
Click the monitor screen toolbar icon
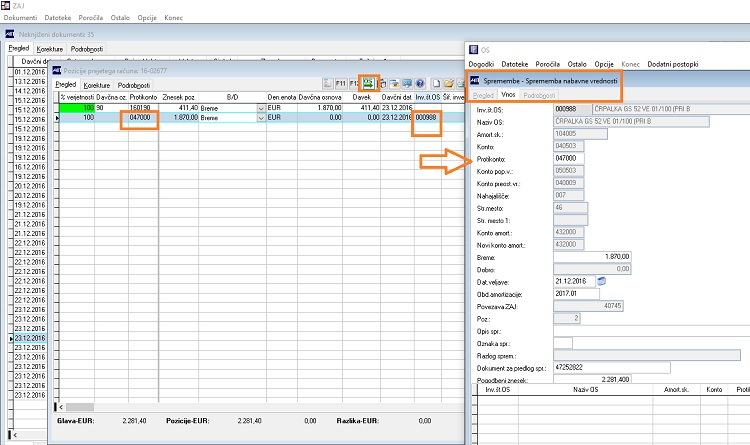(x=405, y=83)
